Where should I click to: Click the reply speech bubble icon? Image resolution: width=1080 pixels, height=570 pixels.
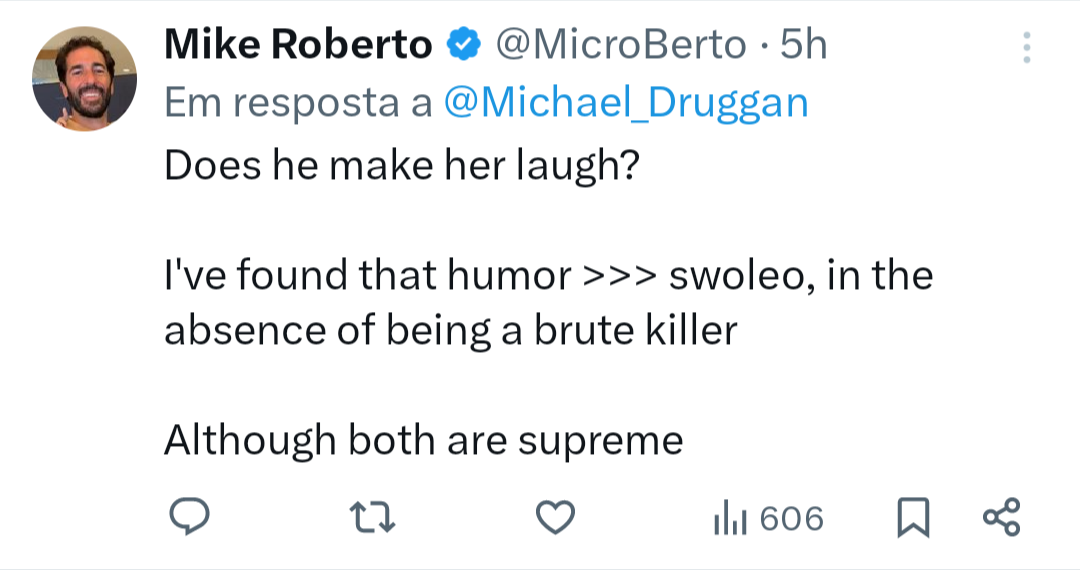coord(189,517)
